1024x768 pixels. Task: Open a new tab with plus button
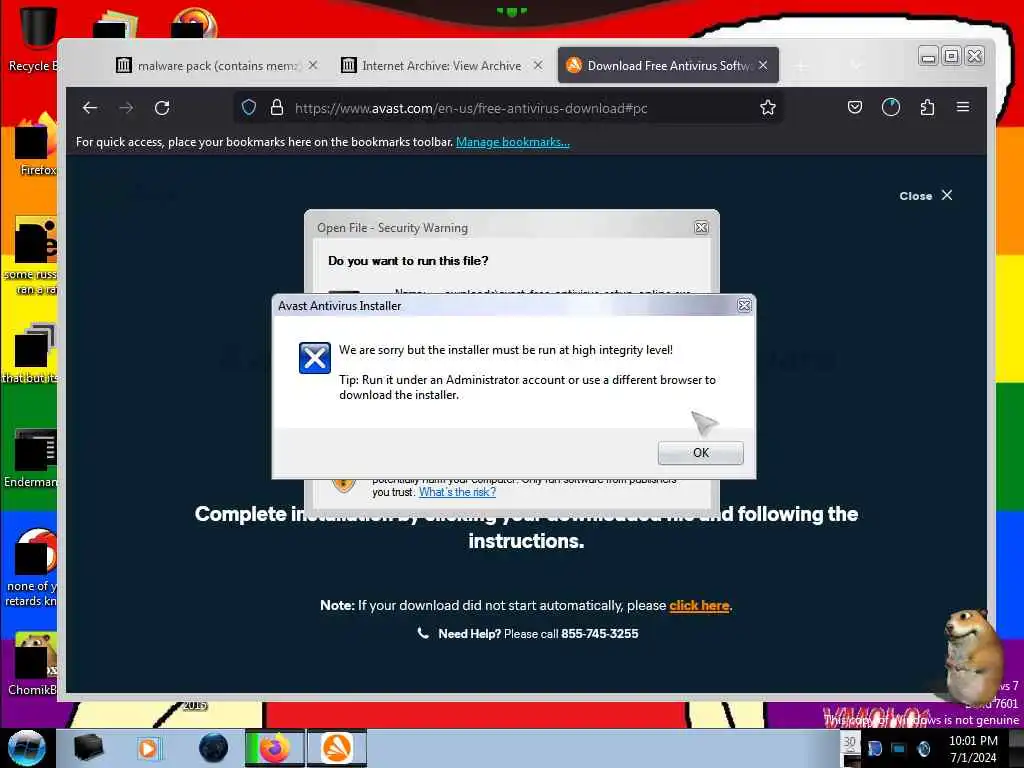point(801,65)
